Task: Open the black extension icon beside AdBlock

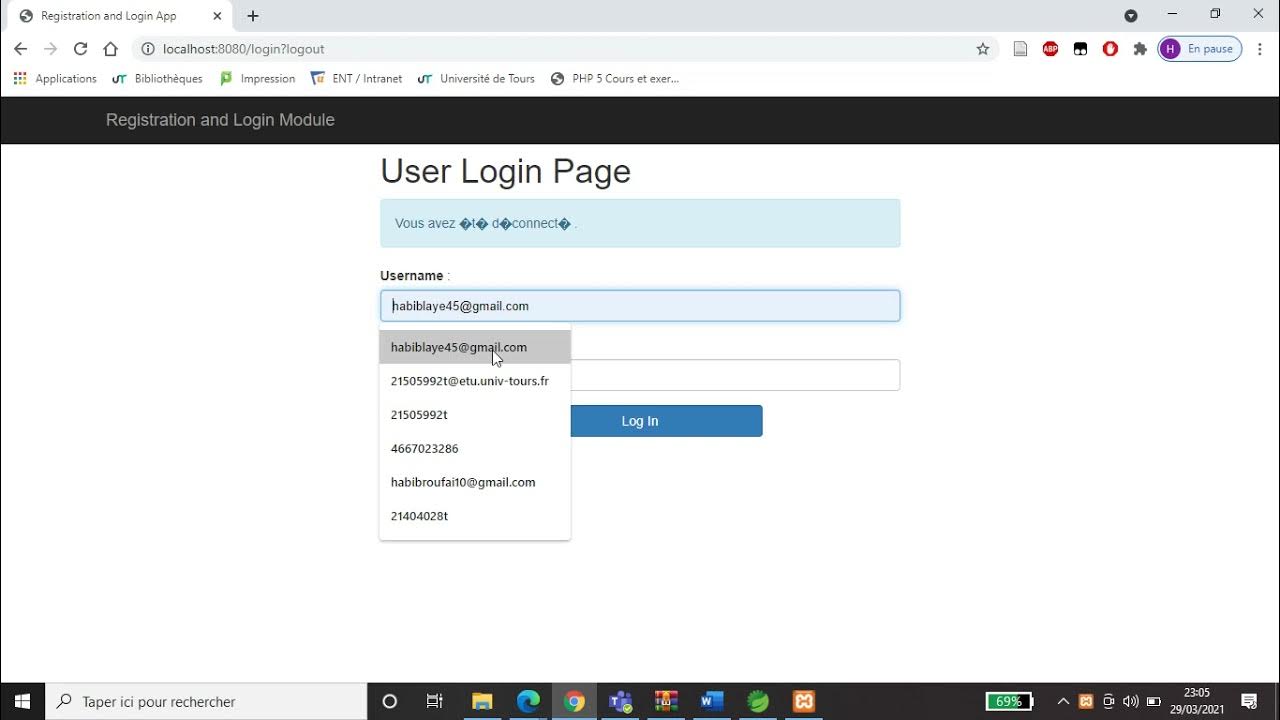Action: click(x=1080, y=49)
